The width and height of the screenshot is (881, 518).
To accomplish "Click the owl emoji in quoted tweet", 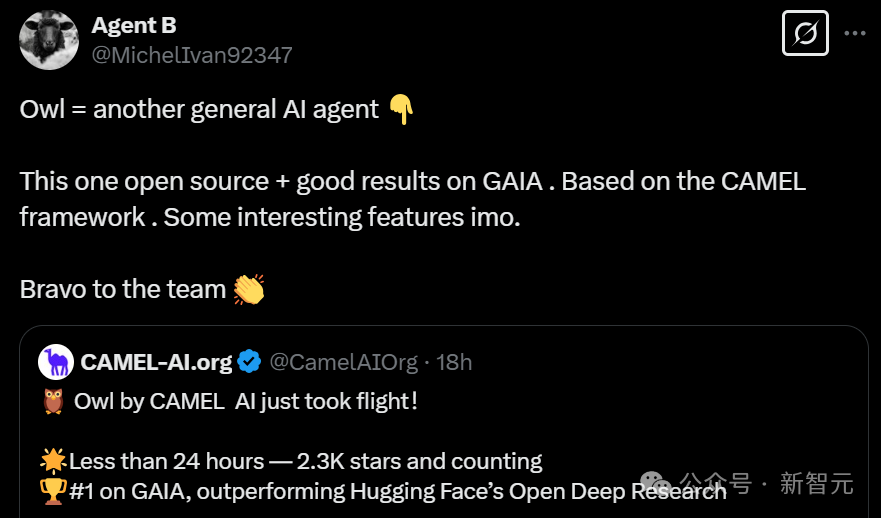I will [53, 402].
